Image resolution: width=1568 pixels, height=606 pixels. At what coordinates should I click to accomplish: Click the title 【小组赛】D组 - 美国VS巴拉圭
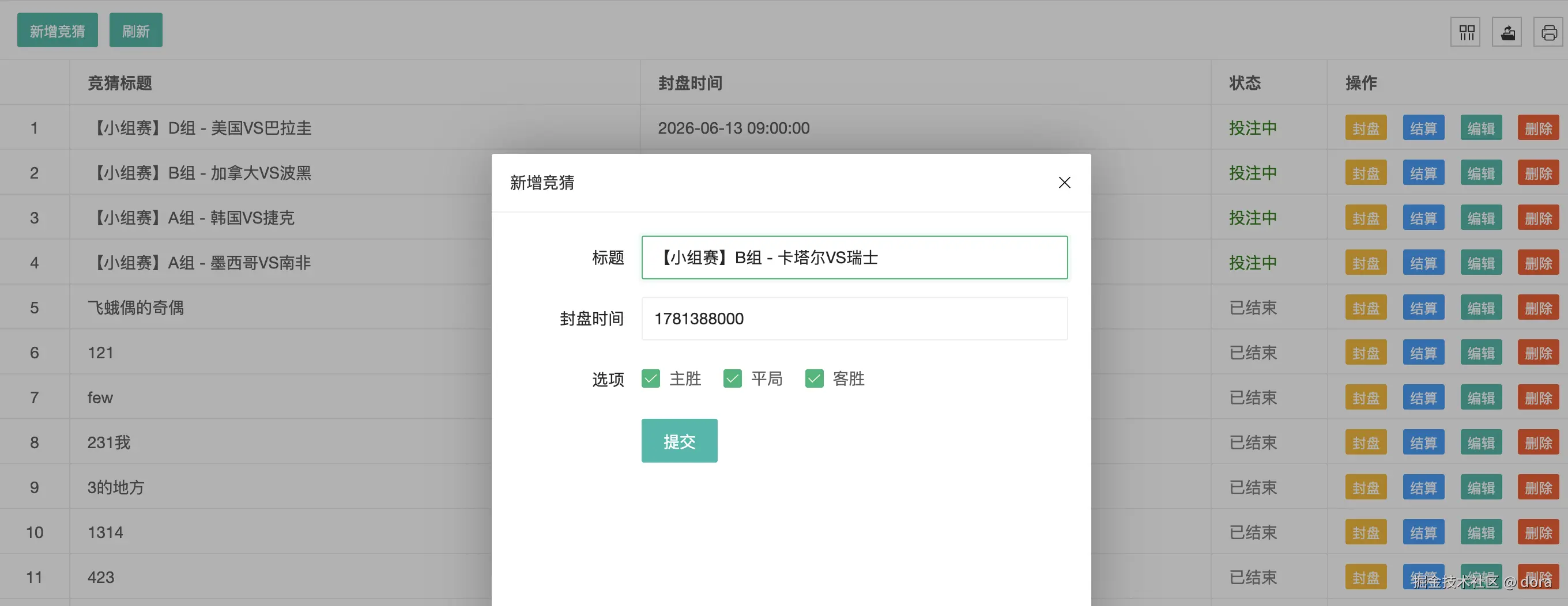pyautogui.click(x=200, y=128)
